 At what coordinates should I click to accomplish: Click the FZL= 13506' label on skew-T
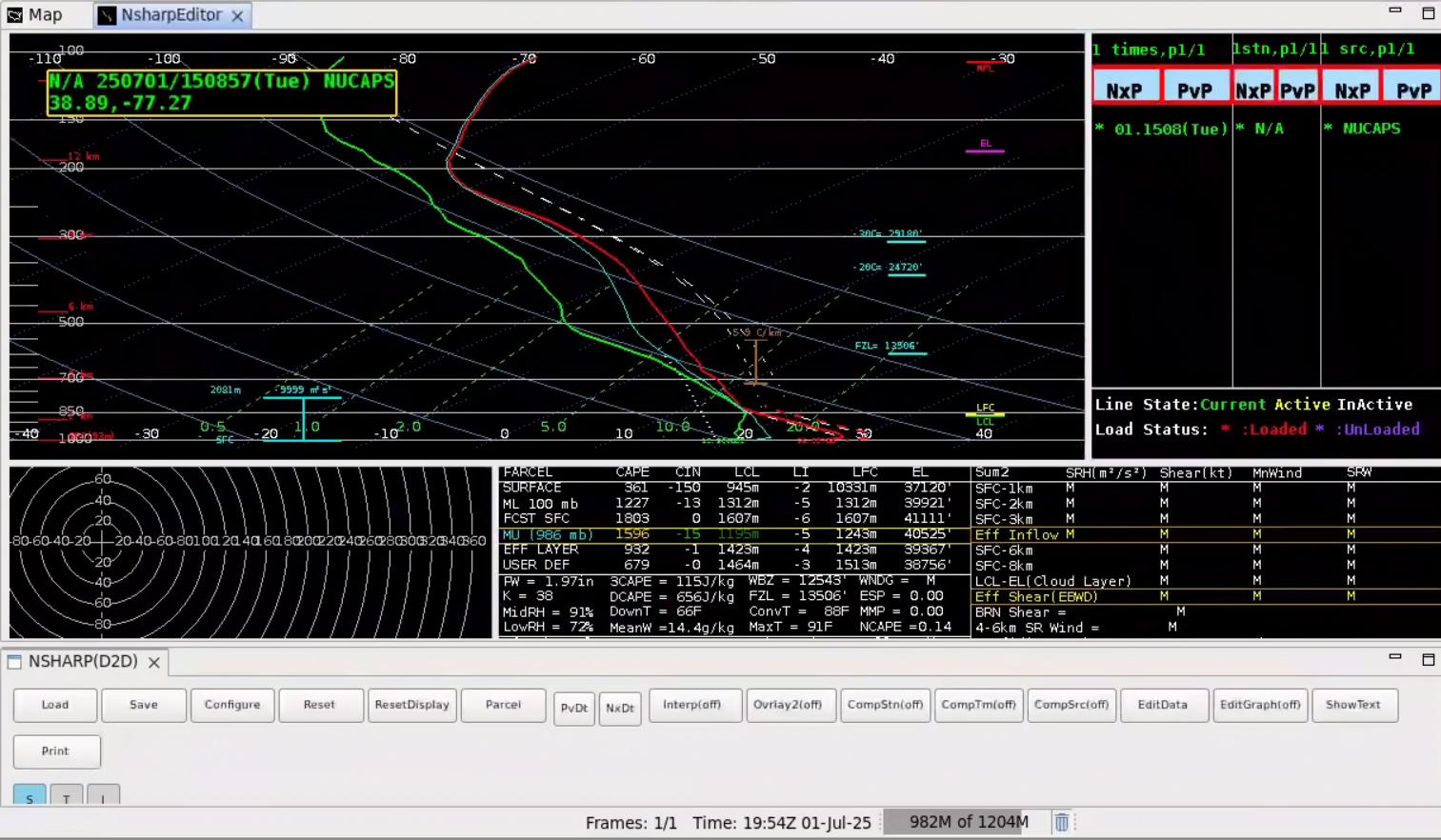point(887,346)
